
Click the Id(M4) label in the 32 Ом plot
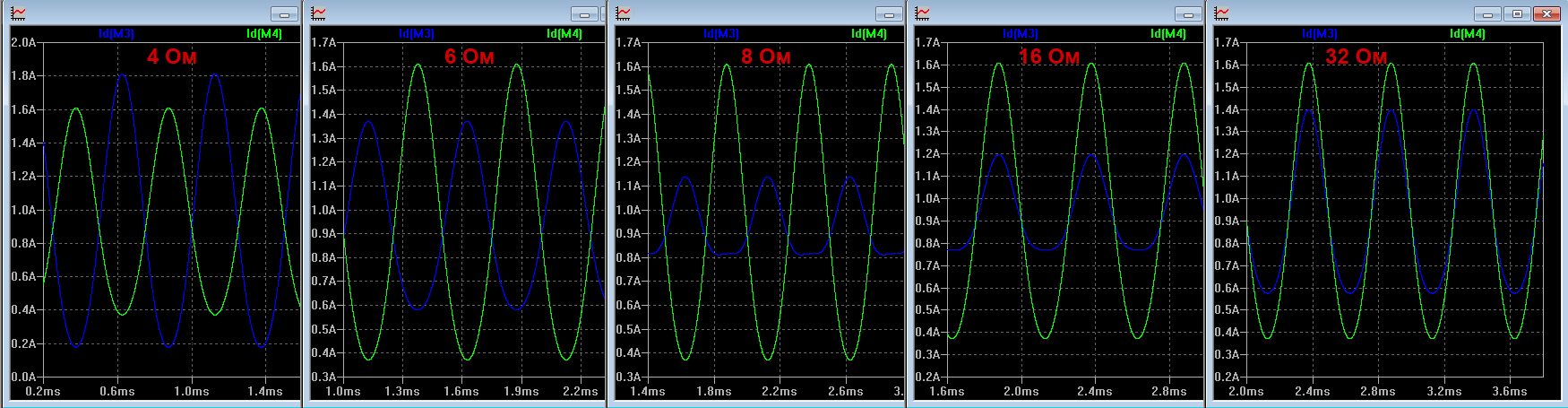(x=1468, y=33)
